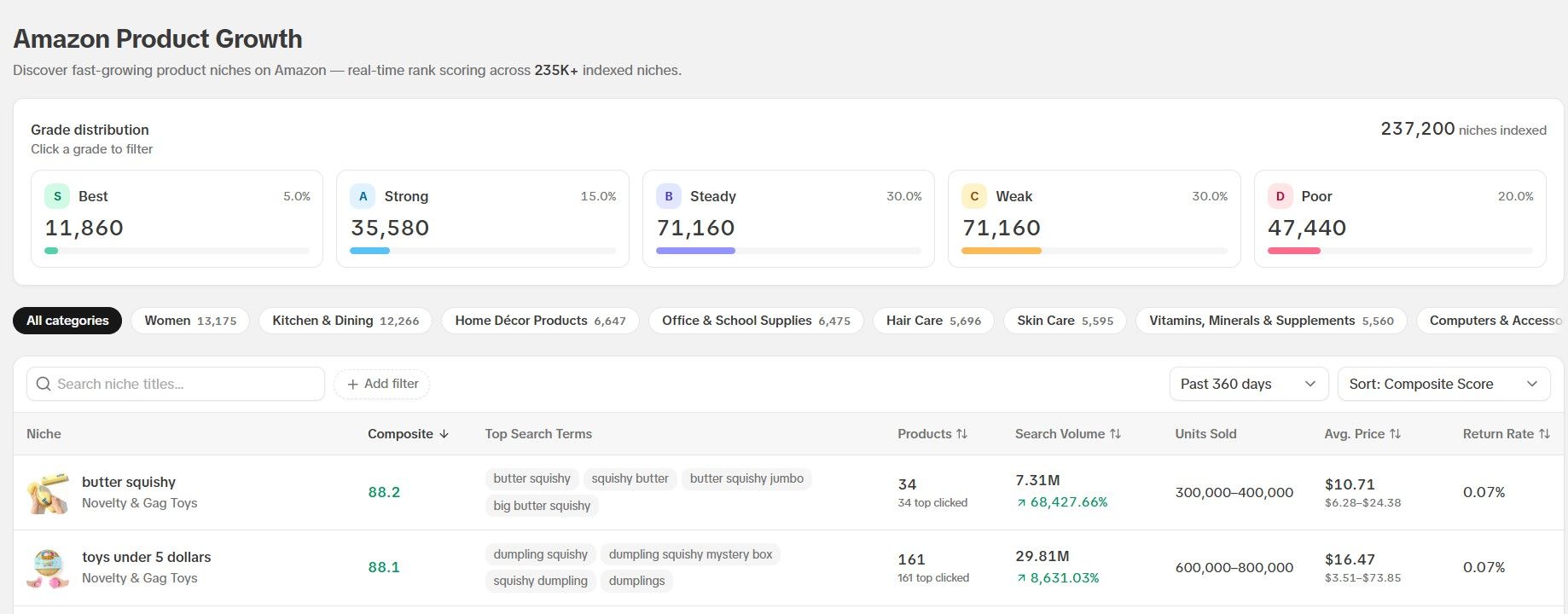
Task: Open the butter squishy product thumbnail
Action: pyautogui.click(x=49, y=493)
